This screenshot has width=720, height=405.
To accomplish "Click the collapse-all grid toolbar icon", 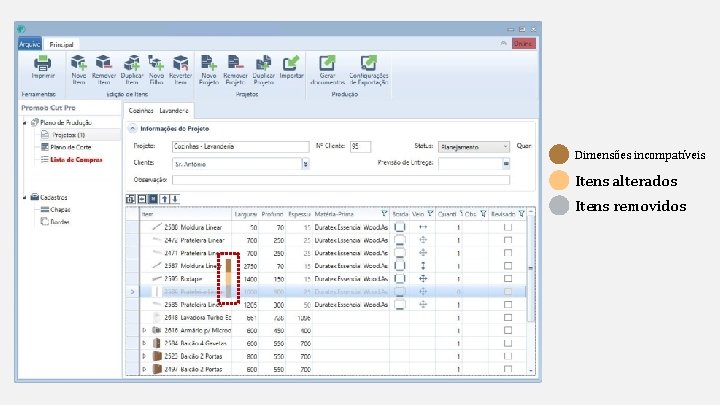I will [x=142, y=199].
